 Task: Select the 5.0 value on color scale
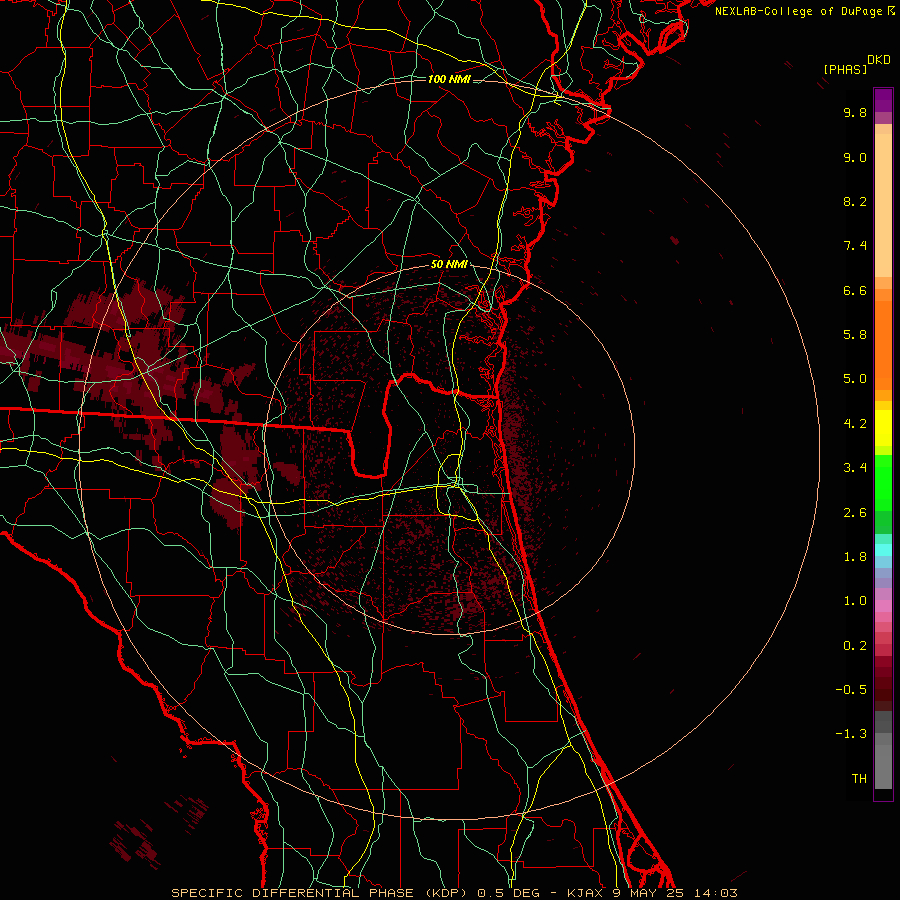click(855, 379)
